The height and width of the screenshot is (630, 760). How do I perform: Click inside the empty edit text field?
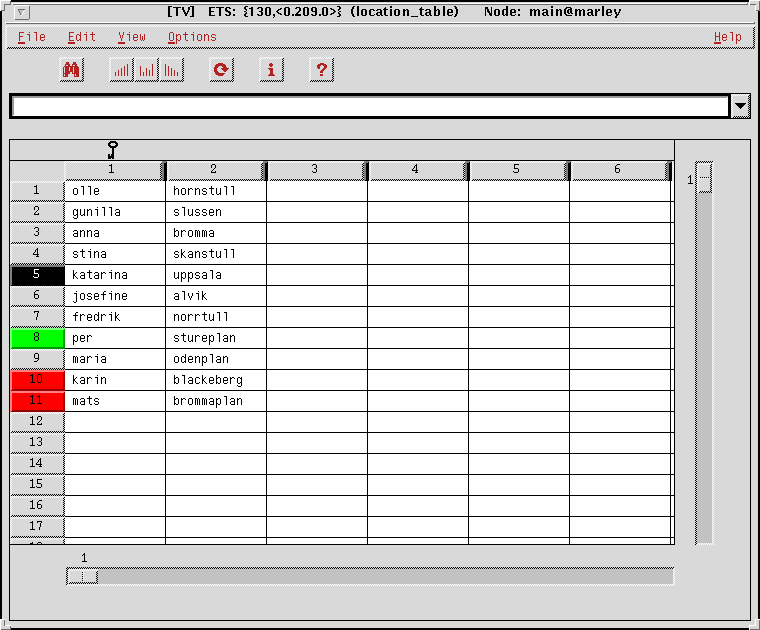(370, 106)
